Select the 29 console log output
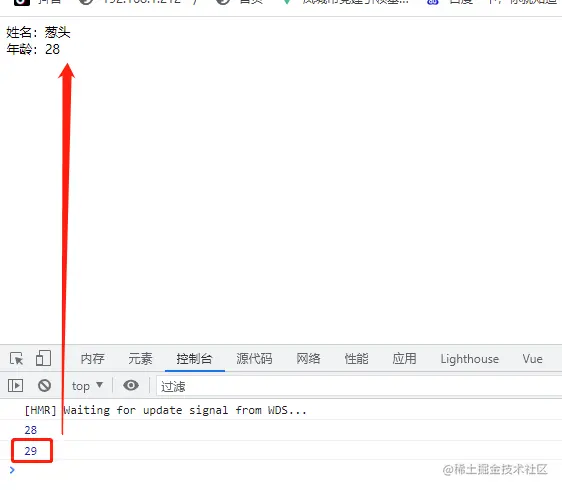The image size is (562, 490). [31, 451]
